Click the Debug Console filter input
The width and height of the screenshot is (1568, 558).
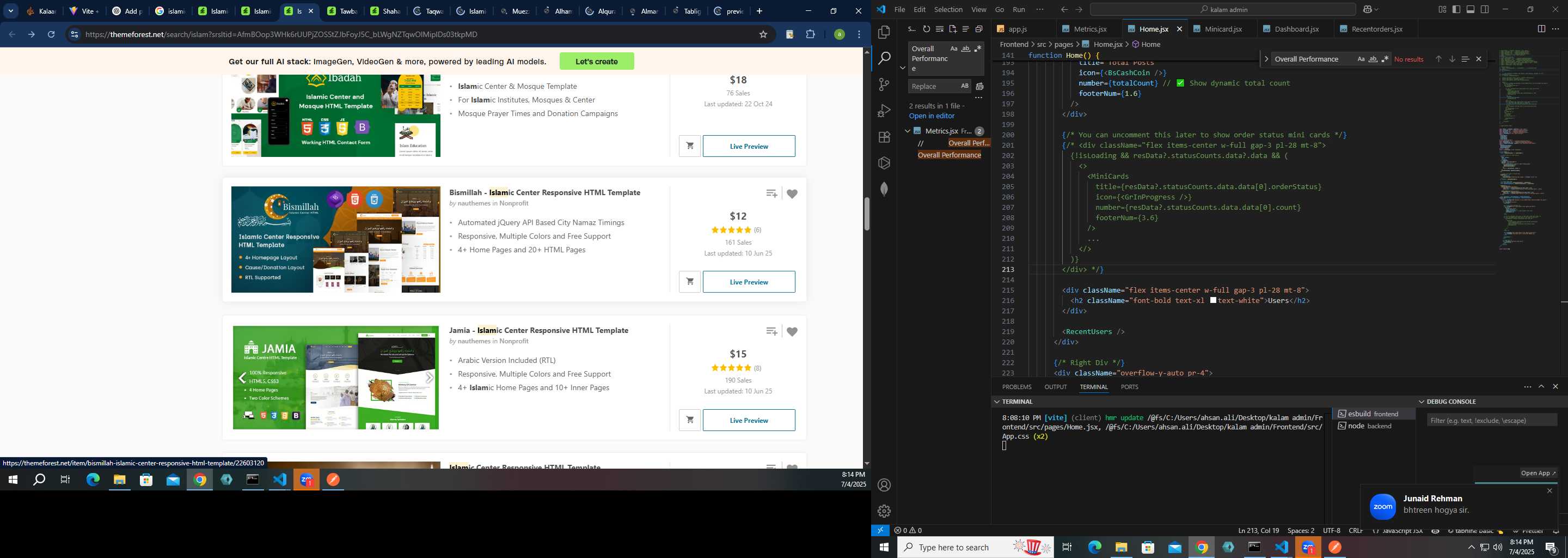coord(1491,420)
